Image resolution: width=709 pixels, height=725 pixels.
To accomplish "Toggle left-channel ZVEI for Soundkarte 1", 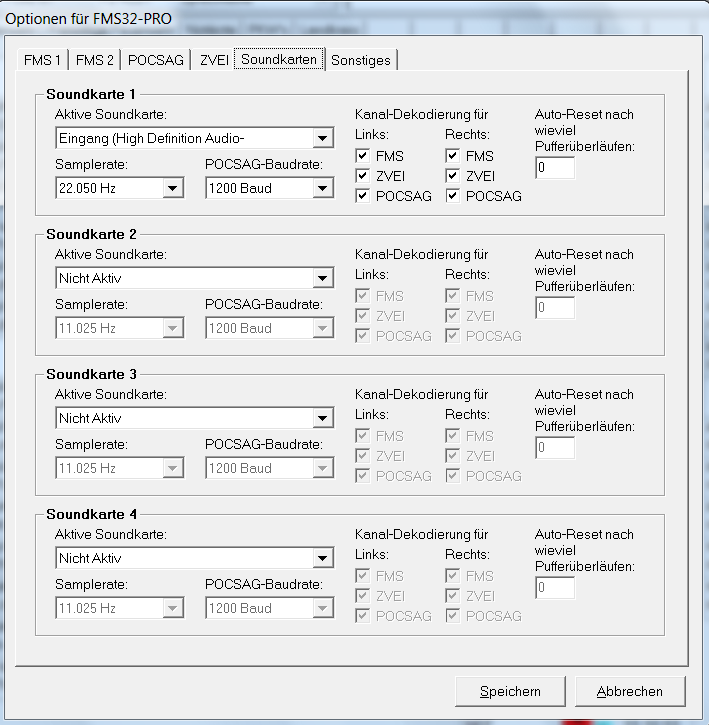I will (363, 176).
